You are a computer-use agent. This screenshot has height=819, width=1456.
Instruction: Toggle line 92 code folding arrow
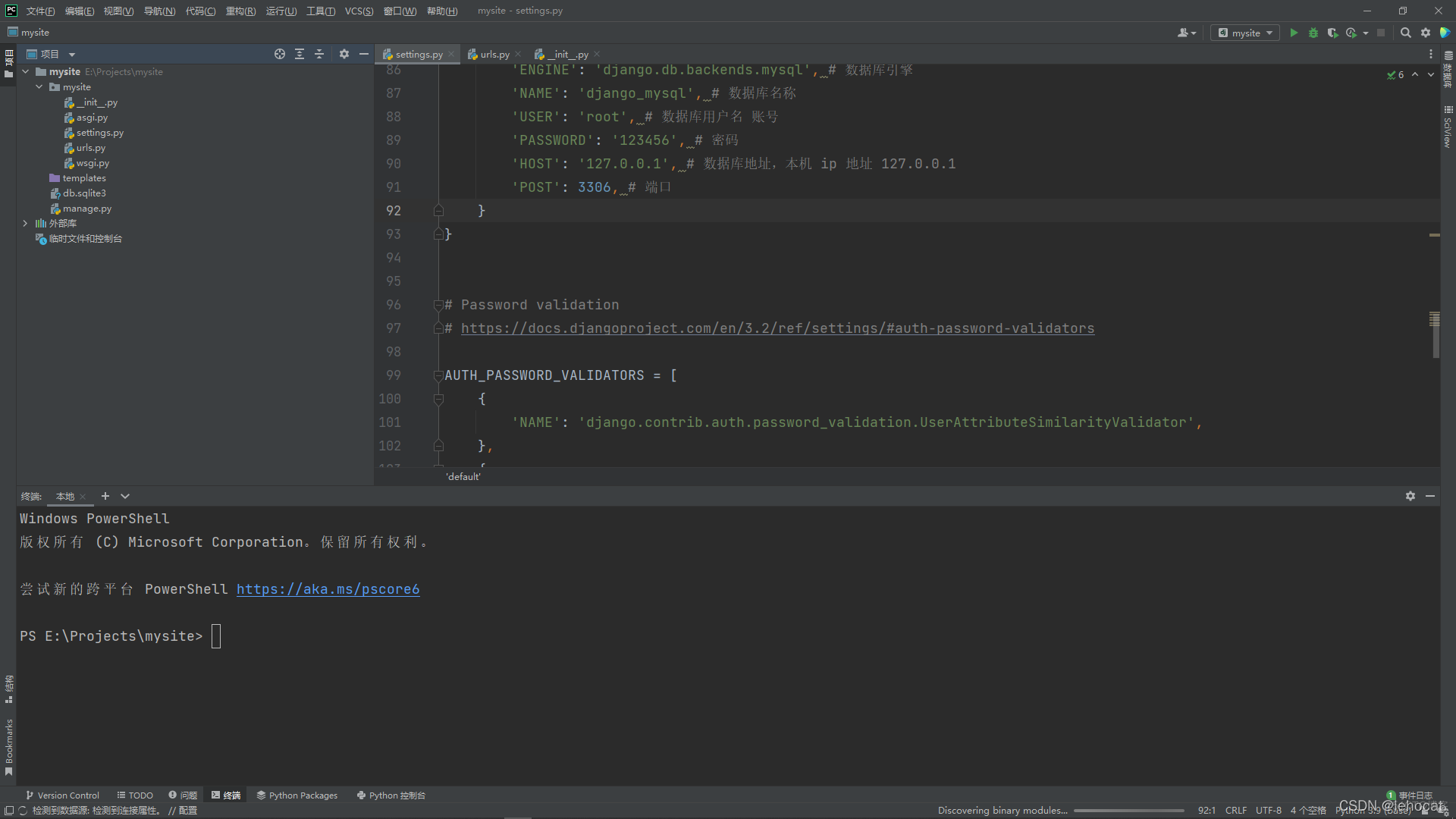(438, 209)
